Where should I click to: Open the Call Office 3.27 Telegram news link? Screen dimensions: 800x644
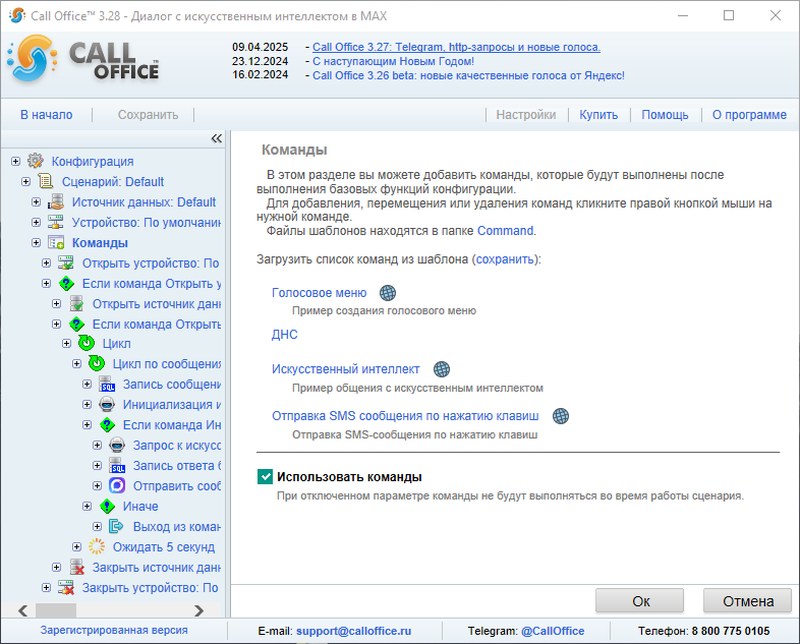[456, 47]
